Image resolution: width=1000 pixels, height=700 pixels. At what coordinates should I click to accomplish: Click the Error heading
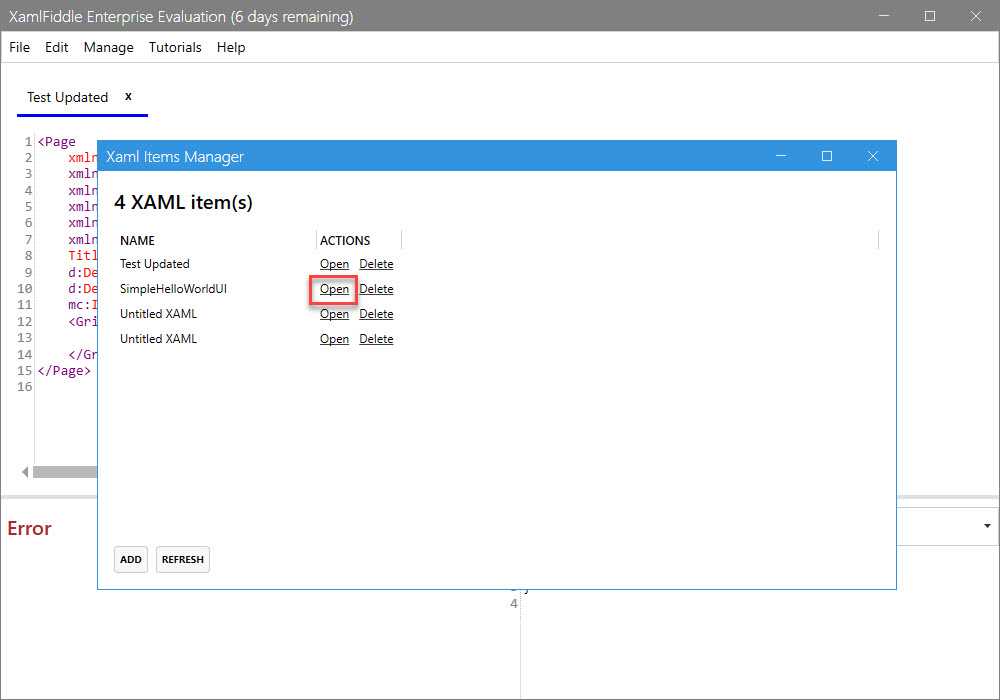click(x=29, y=529)
